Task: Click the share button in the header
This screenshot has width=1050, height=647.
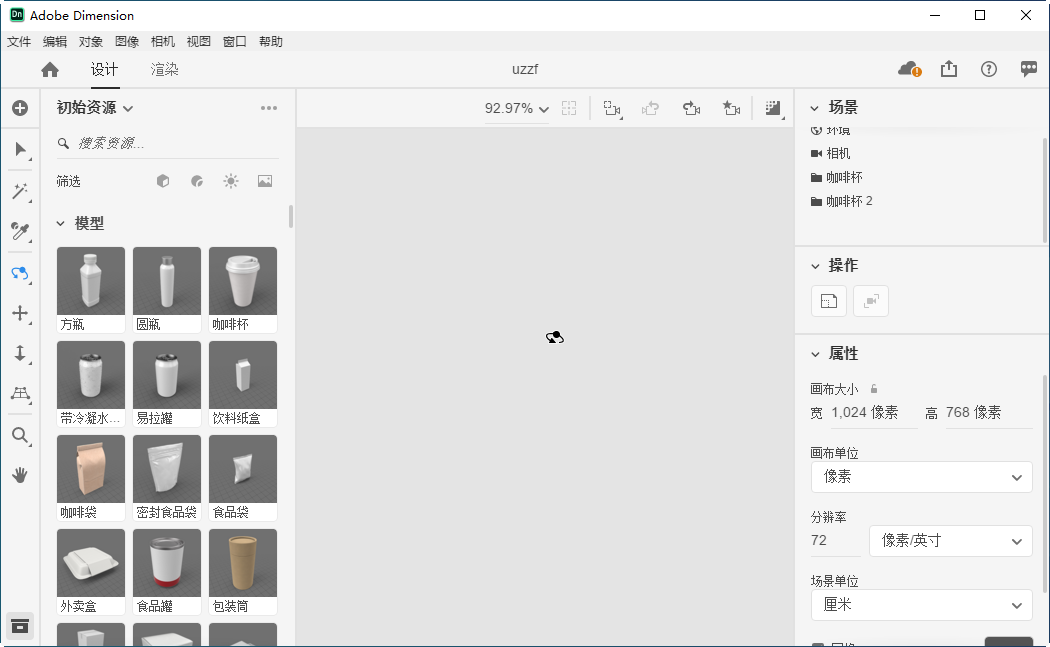Action: (948, 69)
